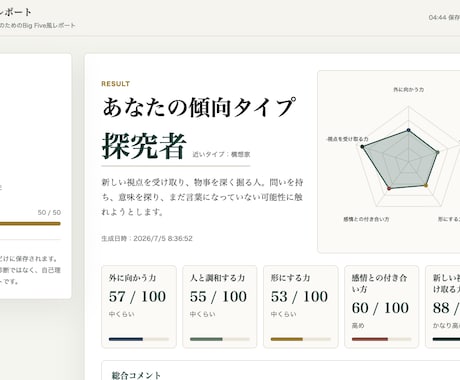This screenshot has height=380, width=460.
Task: Click the score 60 / 100
Action: pyautogui.click(x=380, y=308)
